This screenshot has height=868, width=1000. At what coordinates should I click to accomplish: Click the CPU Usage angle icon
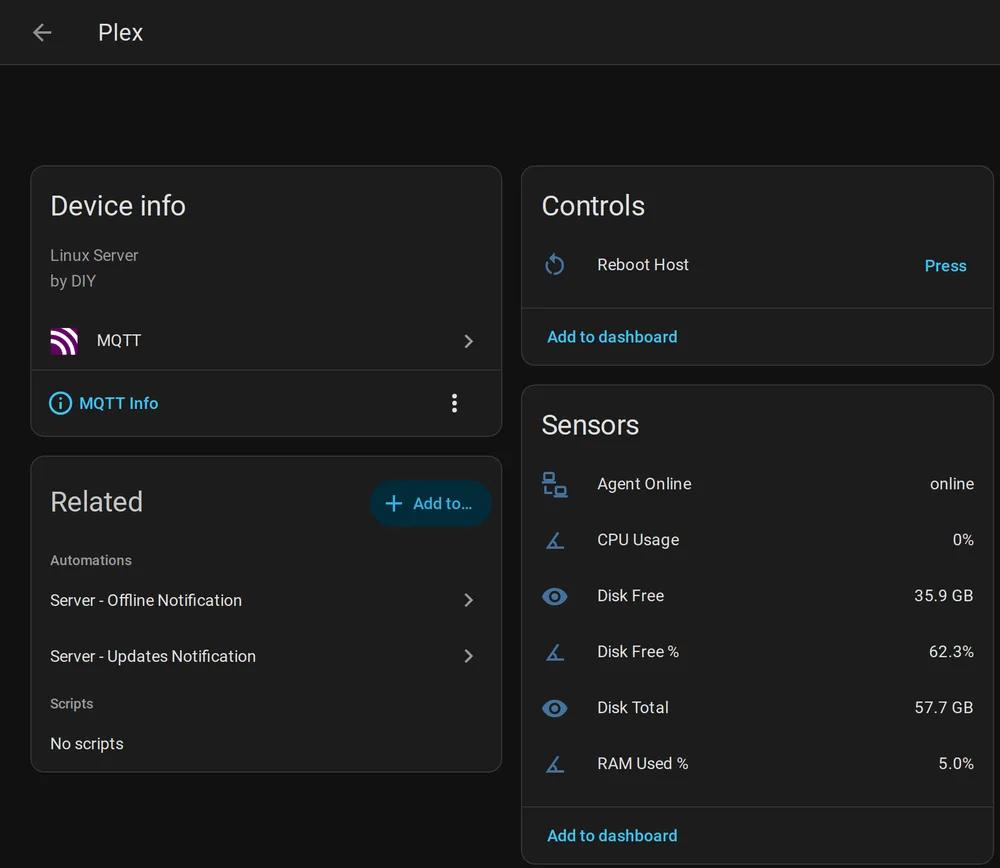[555, 540]
